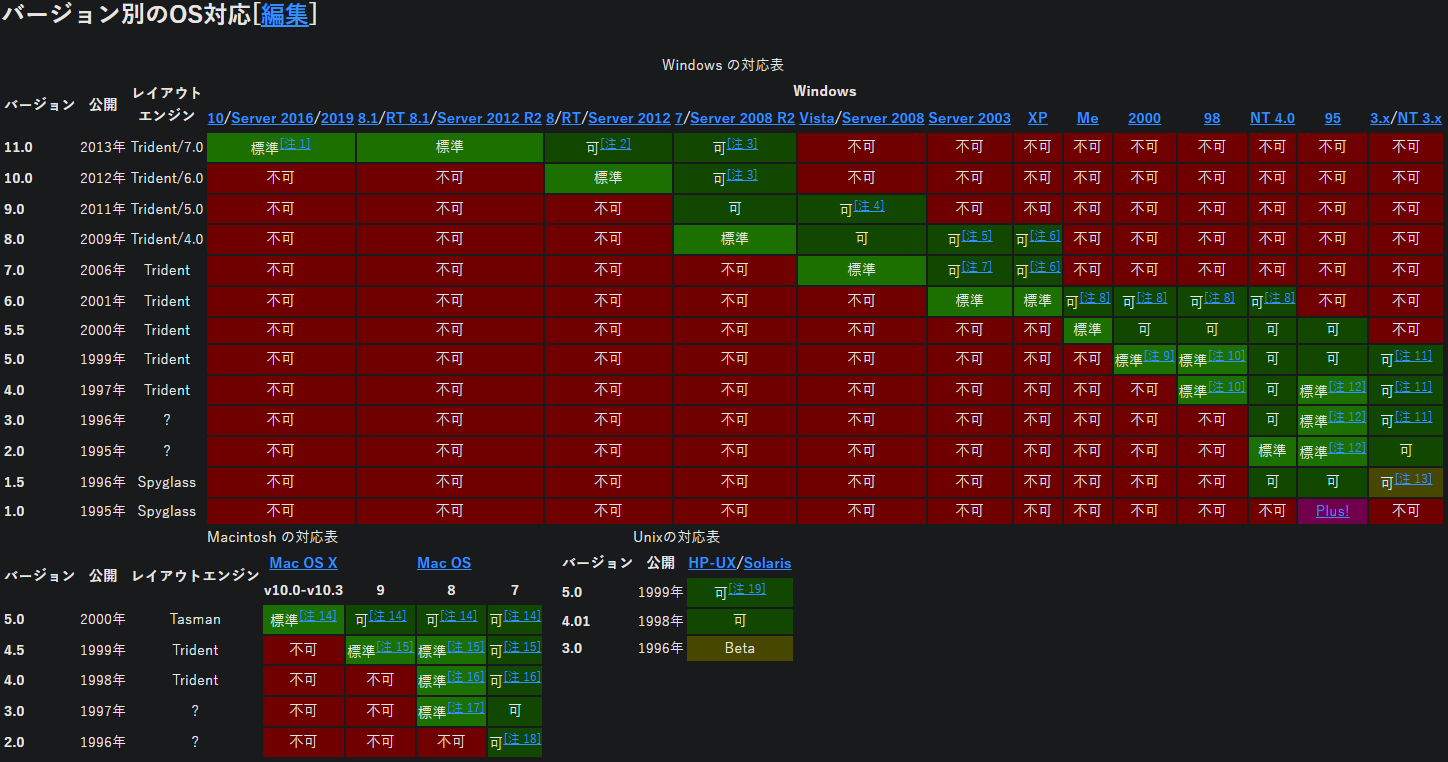Image resolution: width=1448 pixels, height=762 pixels.
Task: Open footnote 注 1 in the 11.0 row
Action: [295, 143]
